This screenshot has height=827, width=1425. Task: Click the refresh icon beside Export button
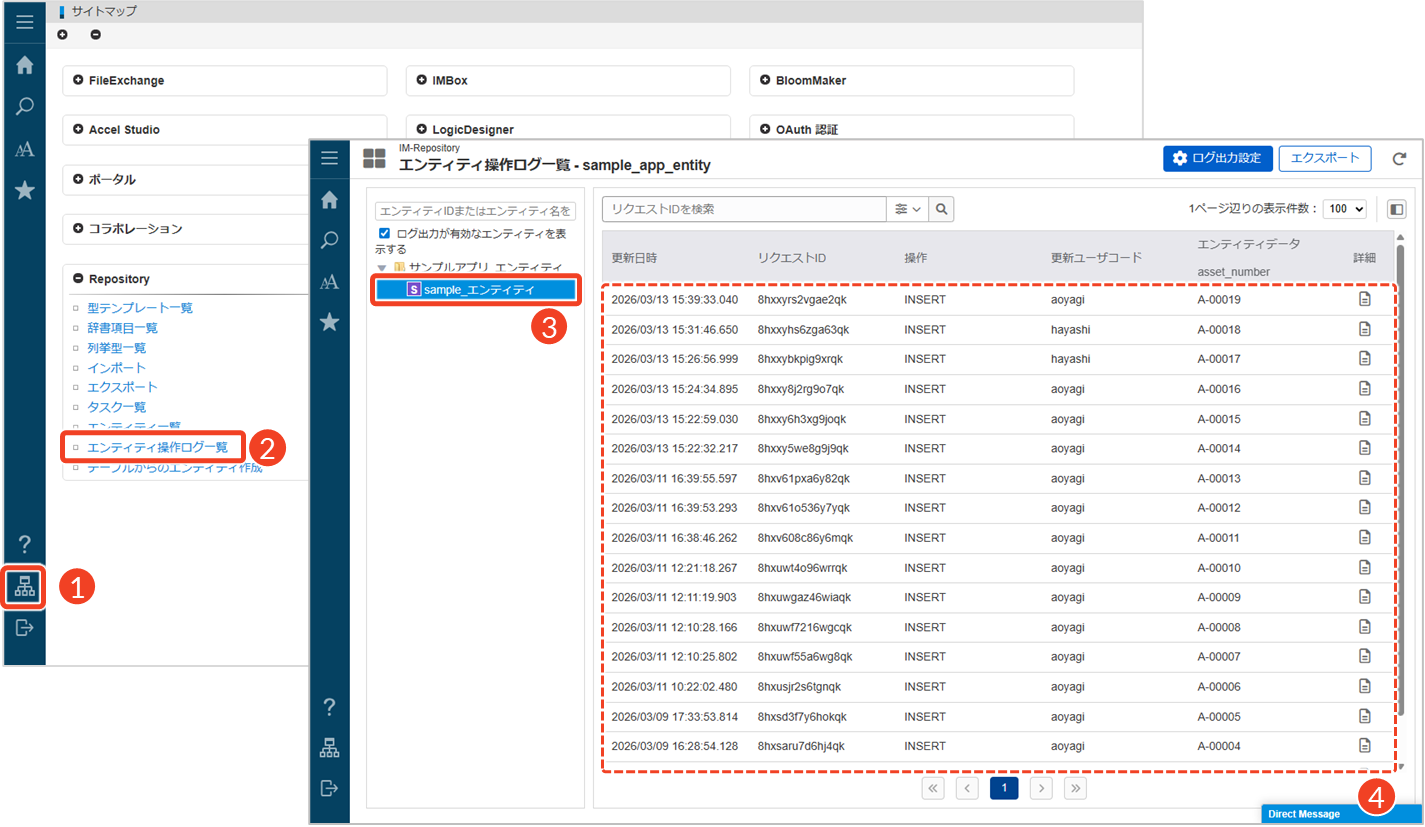tap(1399, 159)
